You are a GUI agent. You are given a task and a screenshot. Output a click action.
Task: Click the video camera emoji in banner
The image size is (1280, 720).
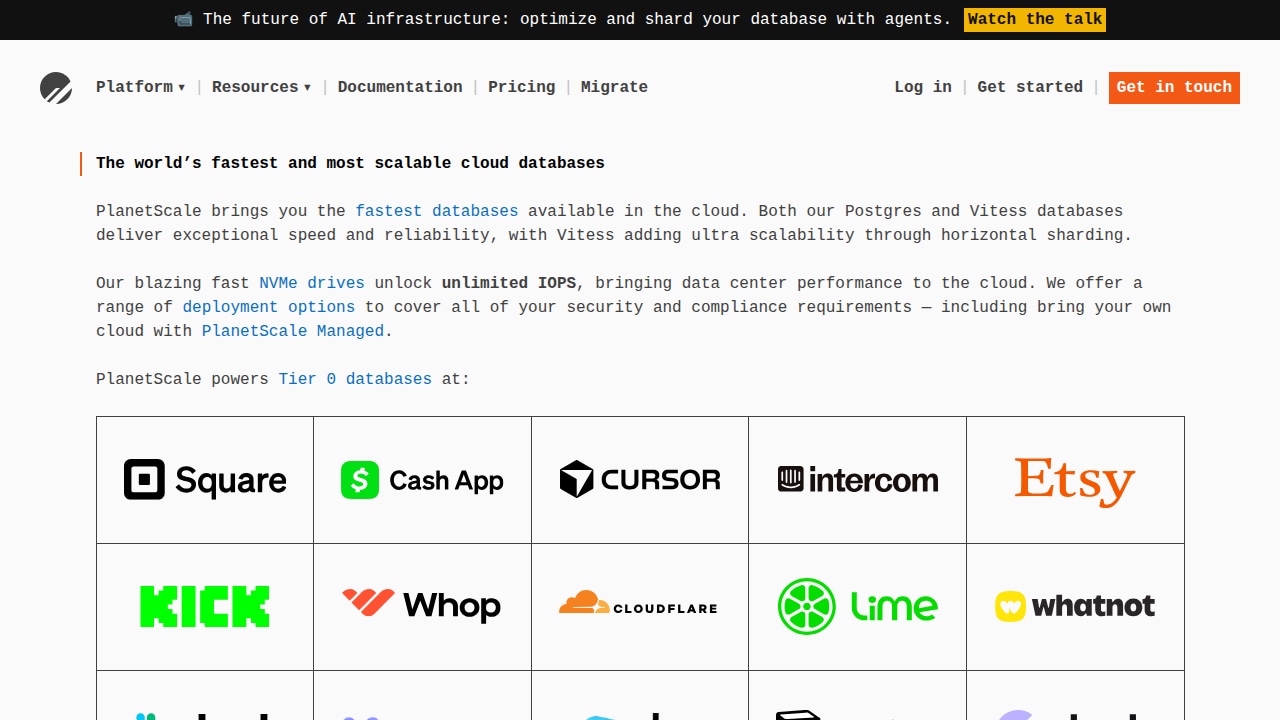(183, 19)
